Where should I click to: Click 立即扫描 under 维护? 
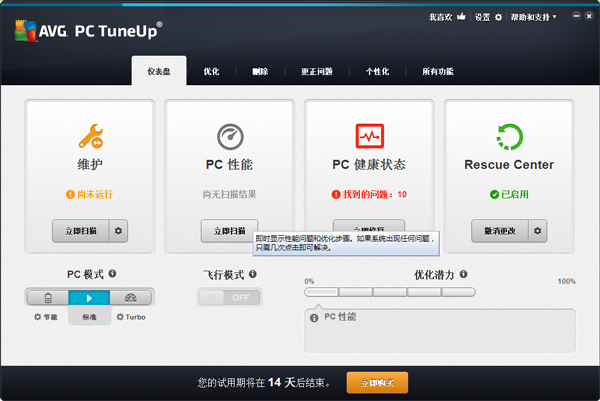(81, 231)
